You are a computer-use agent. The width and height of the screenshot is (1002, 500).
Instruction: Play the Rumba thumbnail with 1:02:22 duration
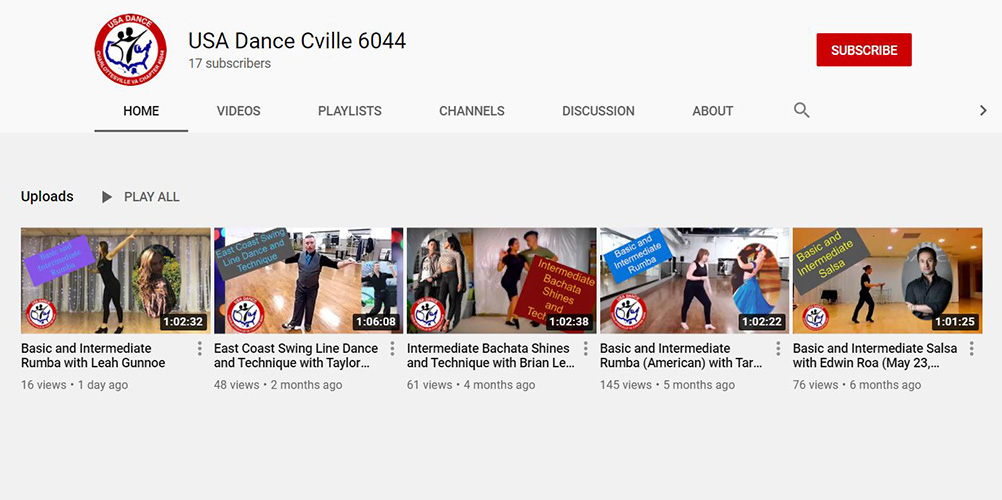(x=695, y=281)
